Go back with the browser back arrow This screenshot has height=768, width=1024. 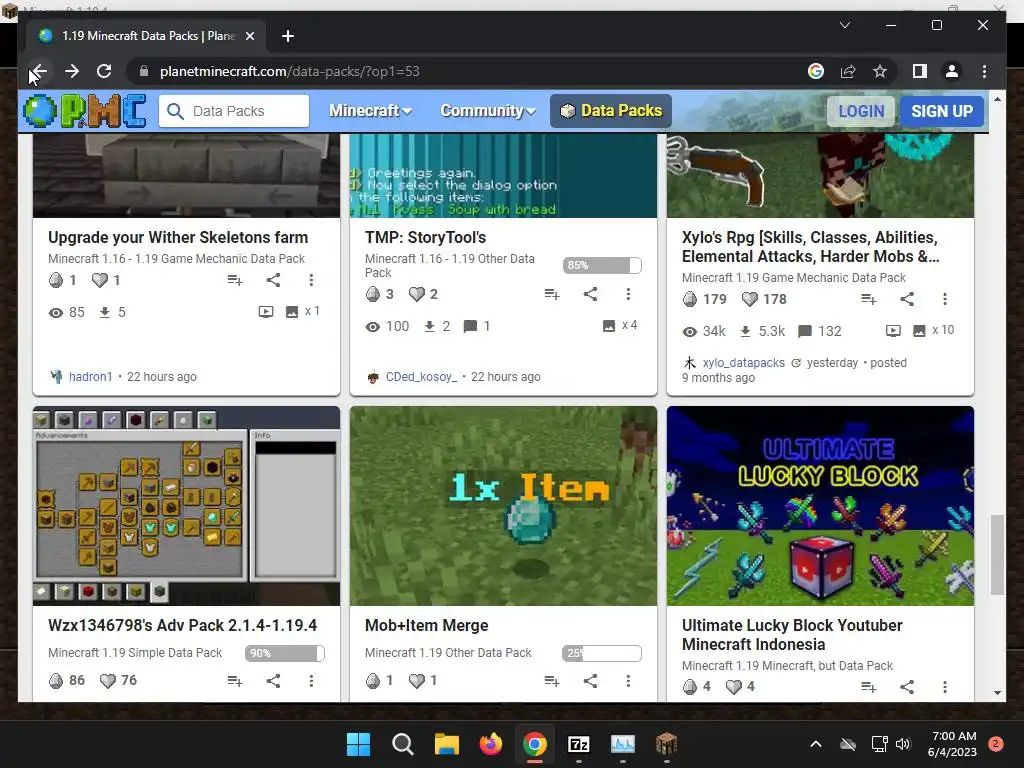[x=39, y=71]
